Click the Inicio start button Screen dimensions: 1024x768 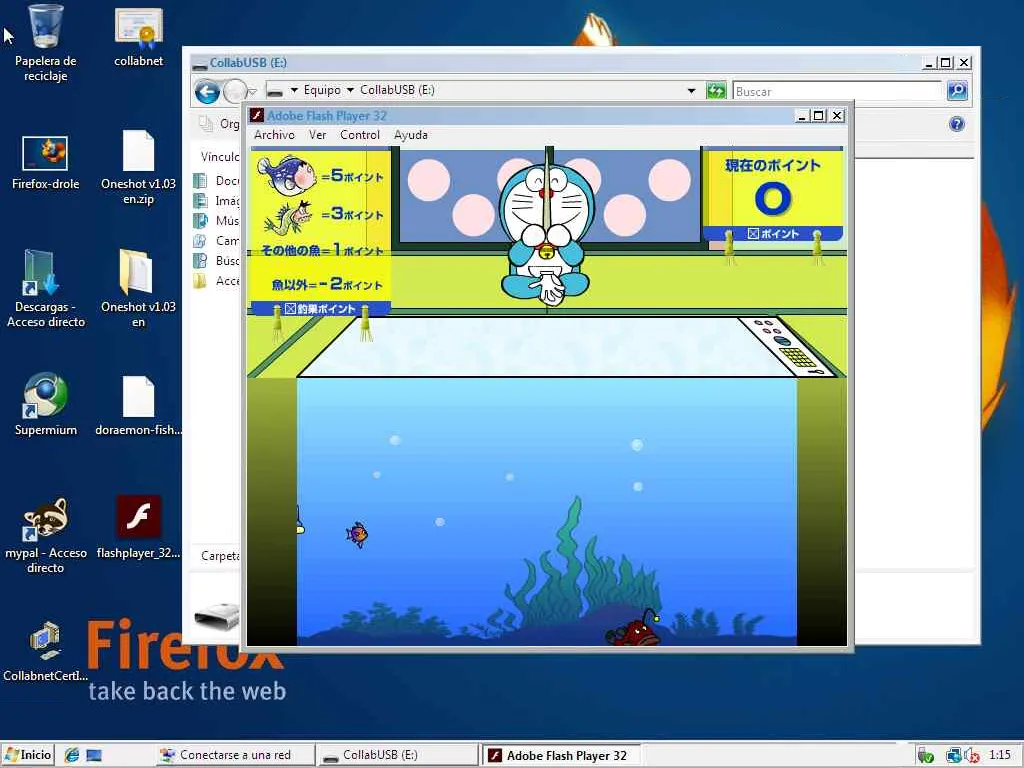point(27,755)
